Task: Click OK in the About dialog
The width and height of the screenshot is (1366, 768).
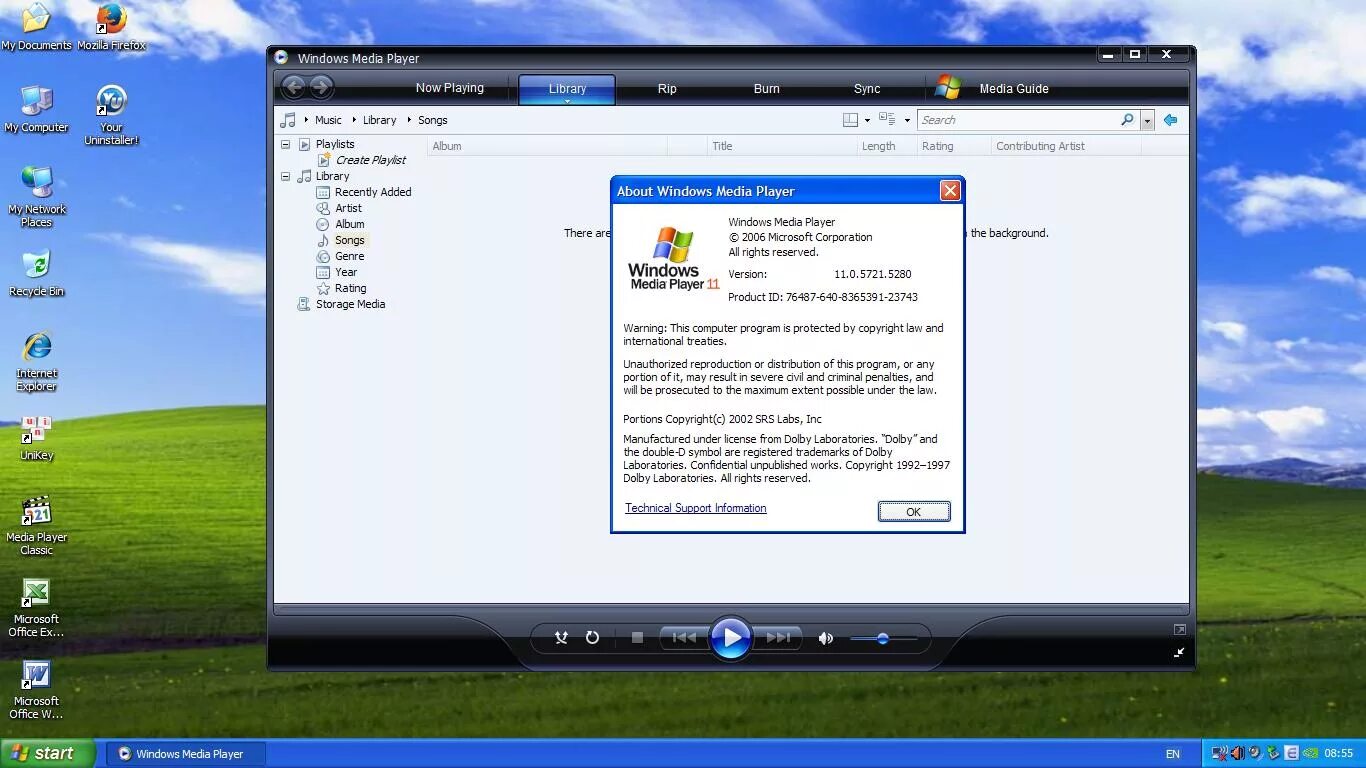Action: (913, 511)
